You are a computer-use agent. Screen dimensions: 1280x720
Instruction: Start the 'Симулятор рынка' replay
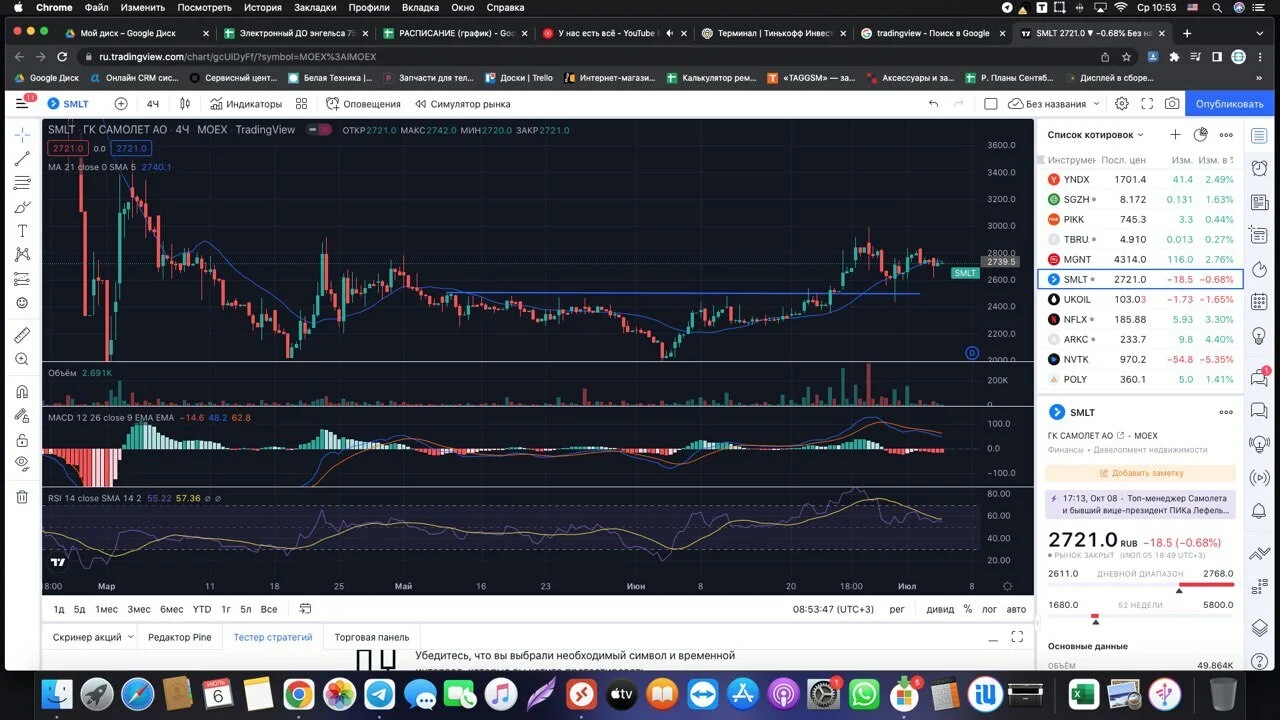464,104
